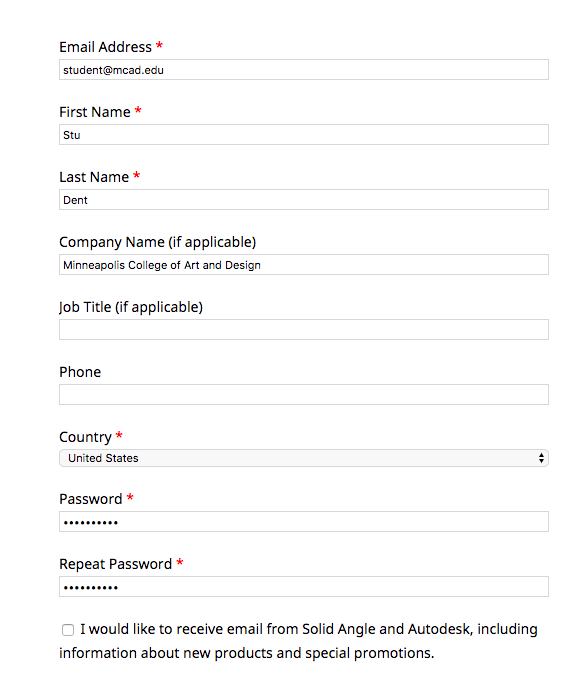Screen dimensions: 587x684
Task: Click the Last Name label text
Action: [94, 177]
